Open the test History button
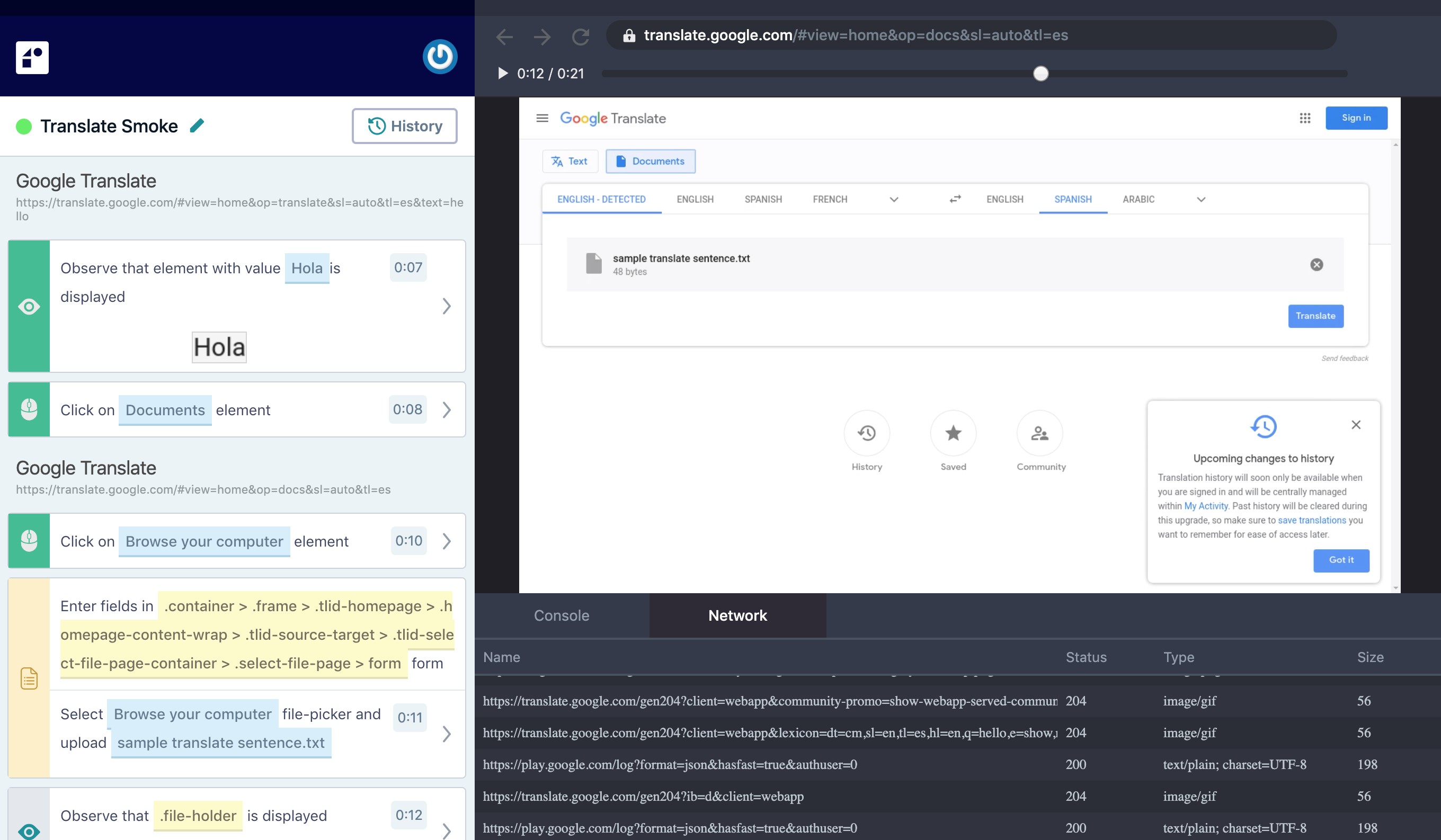 pos(404,126)
